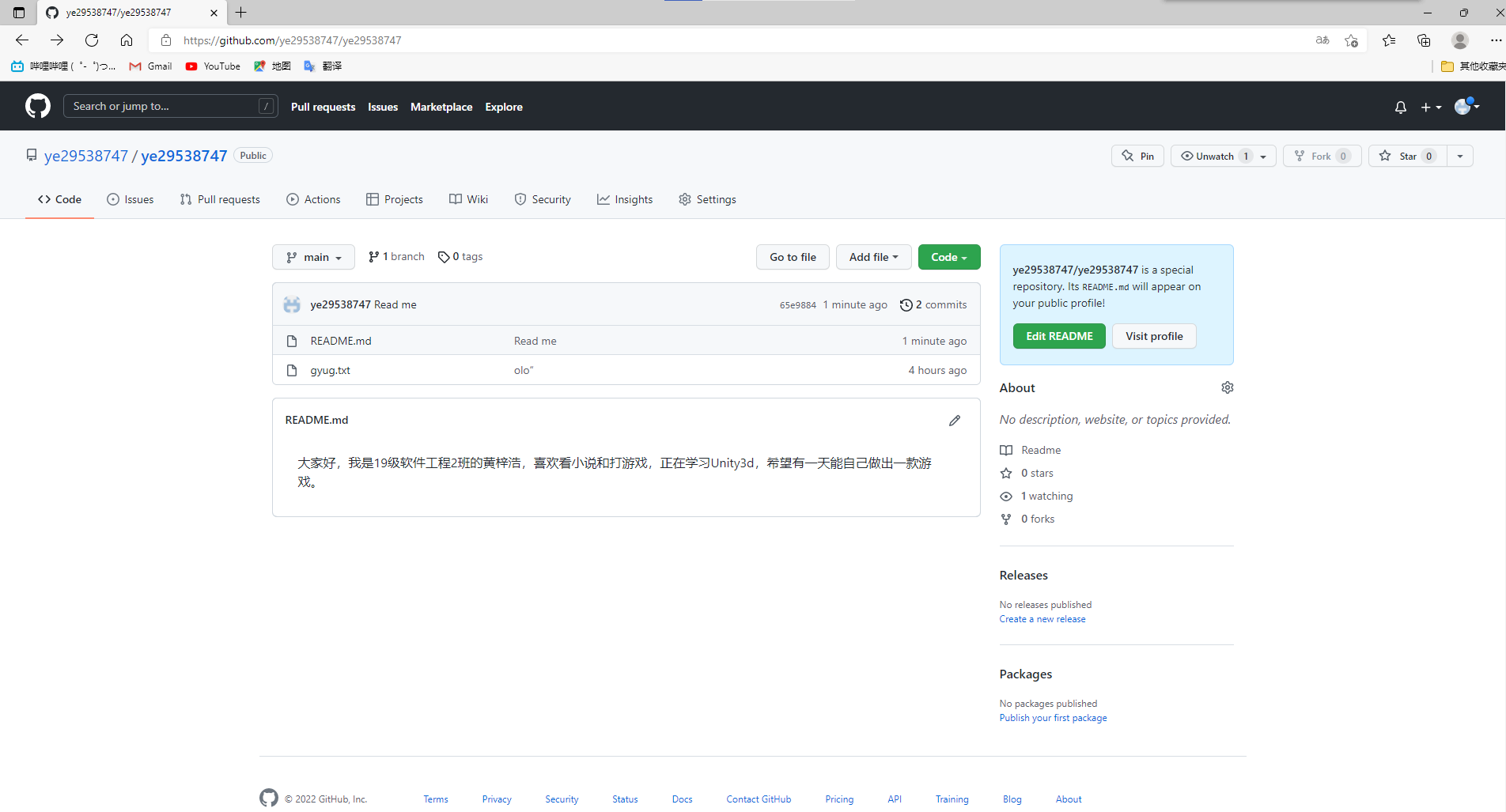Open browser settings and more menu
This screenshot has width=1506, height=812.
[1495, 40]
